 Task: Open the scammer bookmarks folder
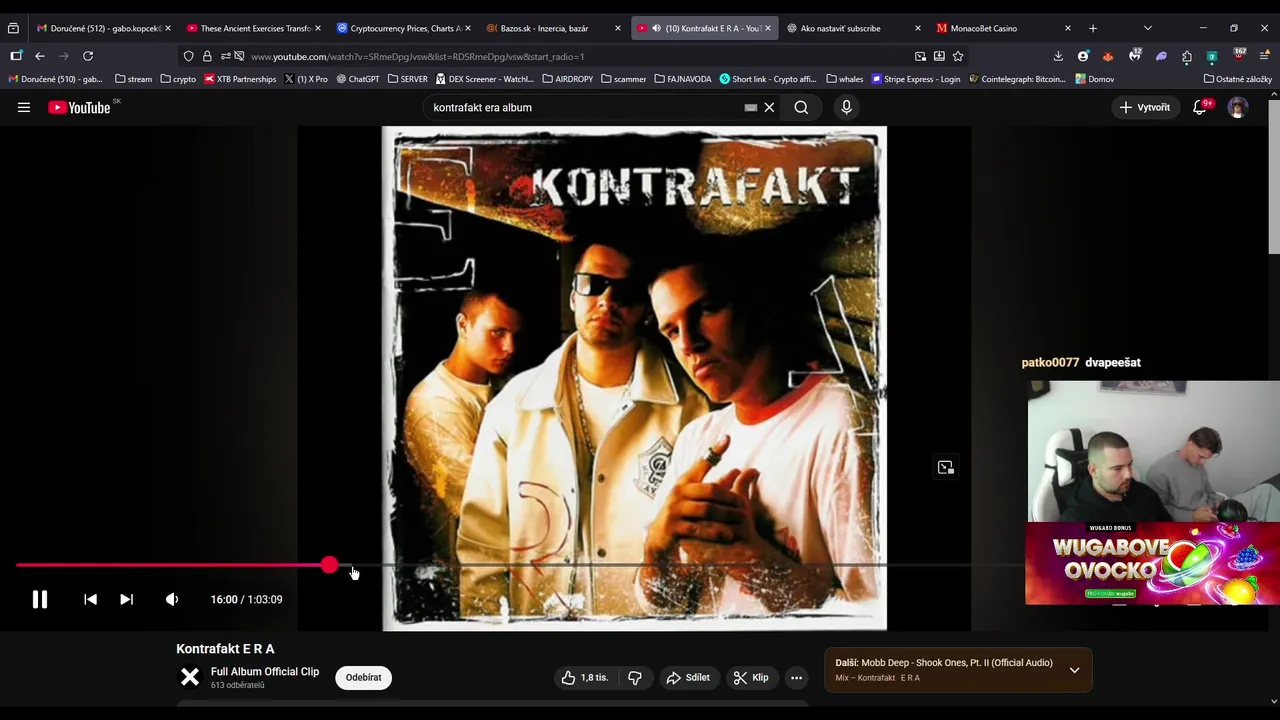click(x=624, y=79)
